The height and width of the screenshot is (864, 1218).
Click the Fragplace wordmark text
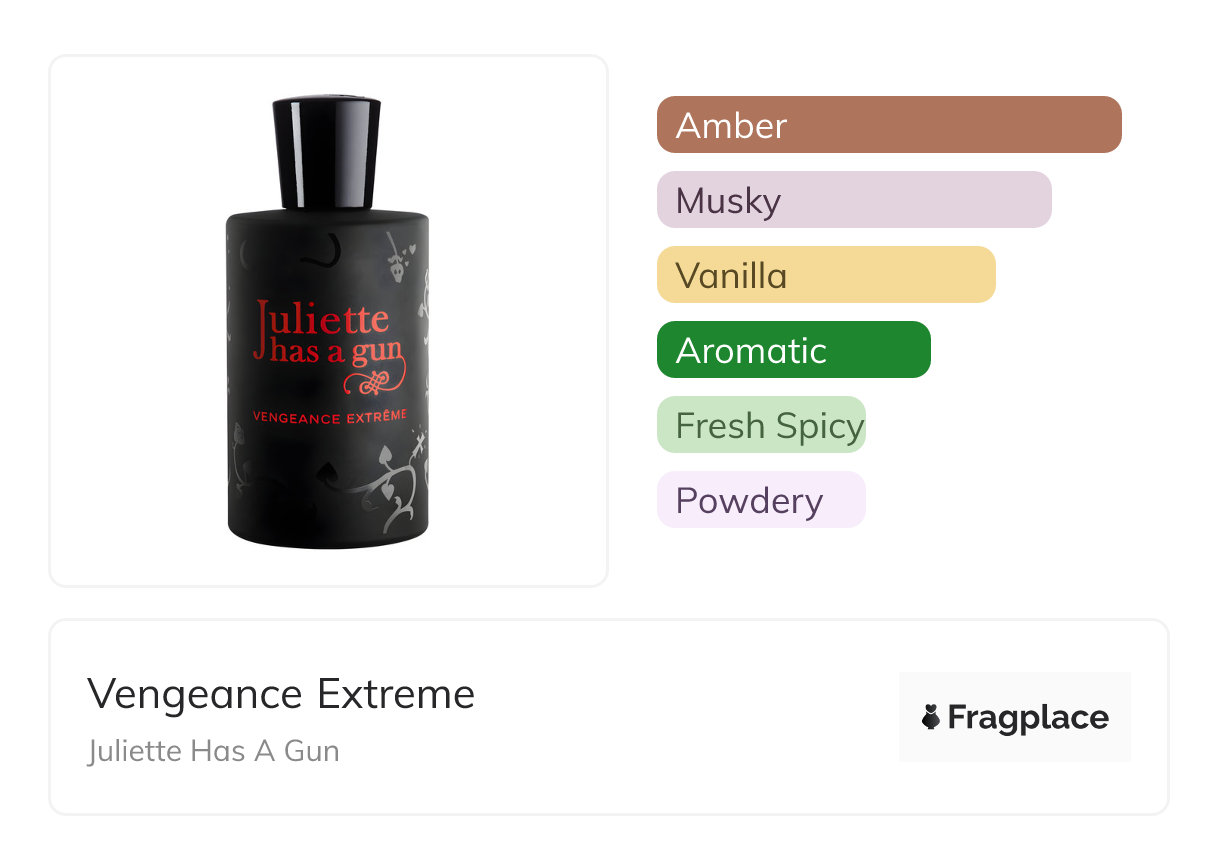pos(1028,718)
